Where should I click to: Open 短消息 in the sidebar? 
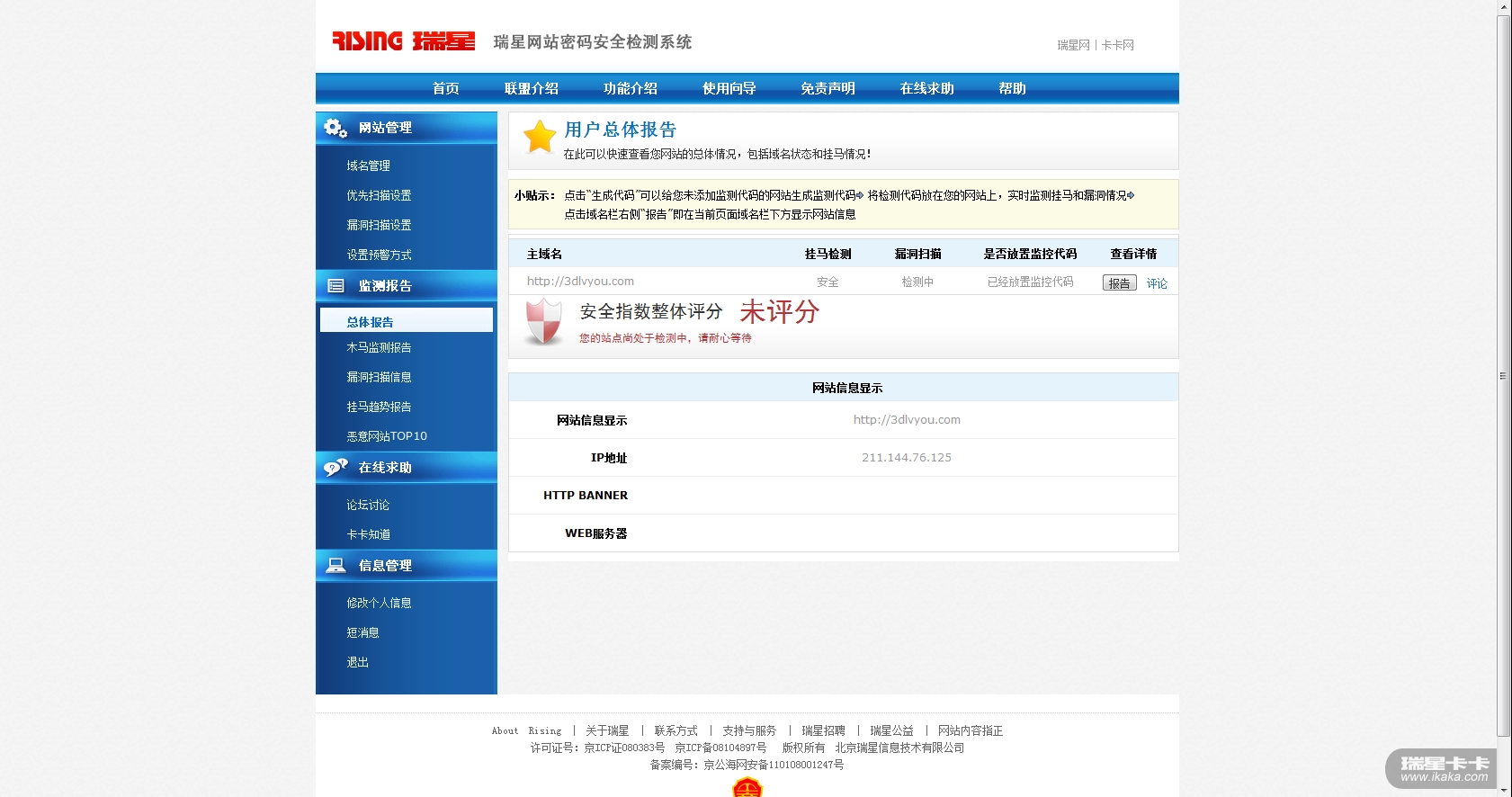(363, 632)
